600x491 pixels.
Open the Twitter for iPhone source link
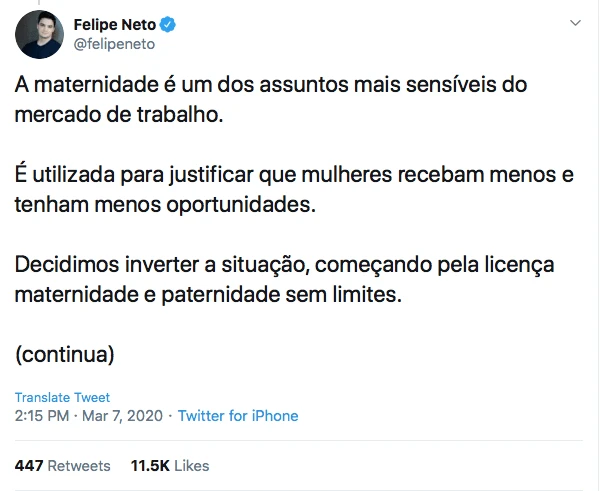click(238, 415)
